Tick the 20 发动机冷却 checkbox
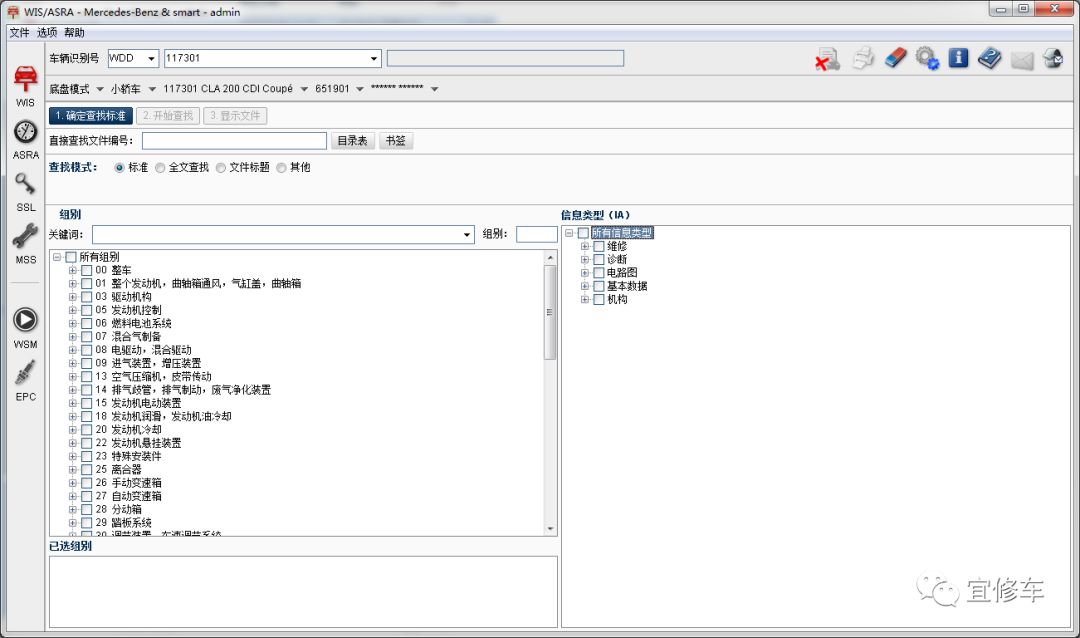Viewport: 1080px width, 638px height. (x=87, y=430)
